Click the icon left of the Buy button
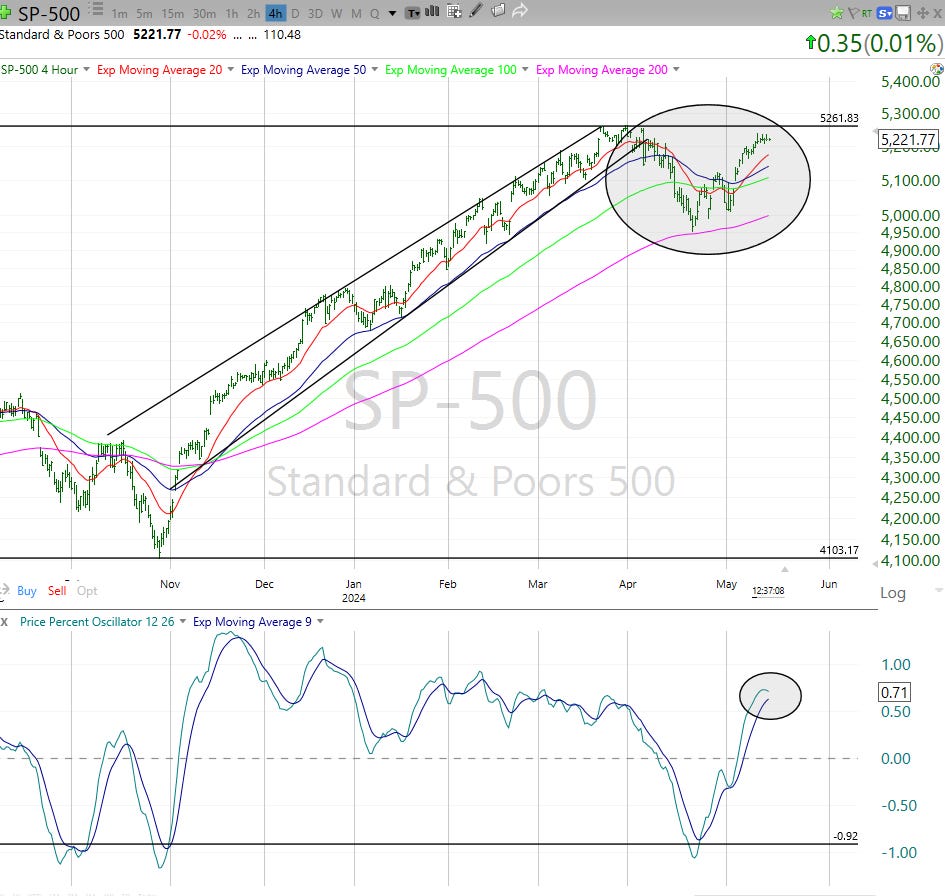 pyautogui.click(x=4, y=590)
